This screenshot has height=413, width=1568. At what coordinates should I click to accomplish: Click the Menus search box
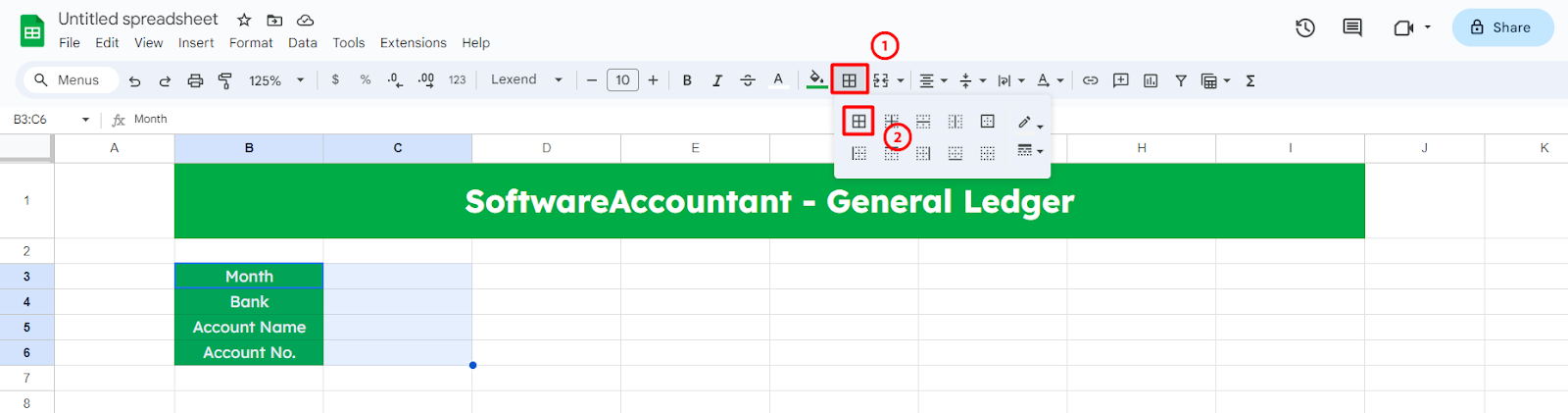point(71,80)
